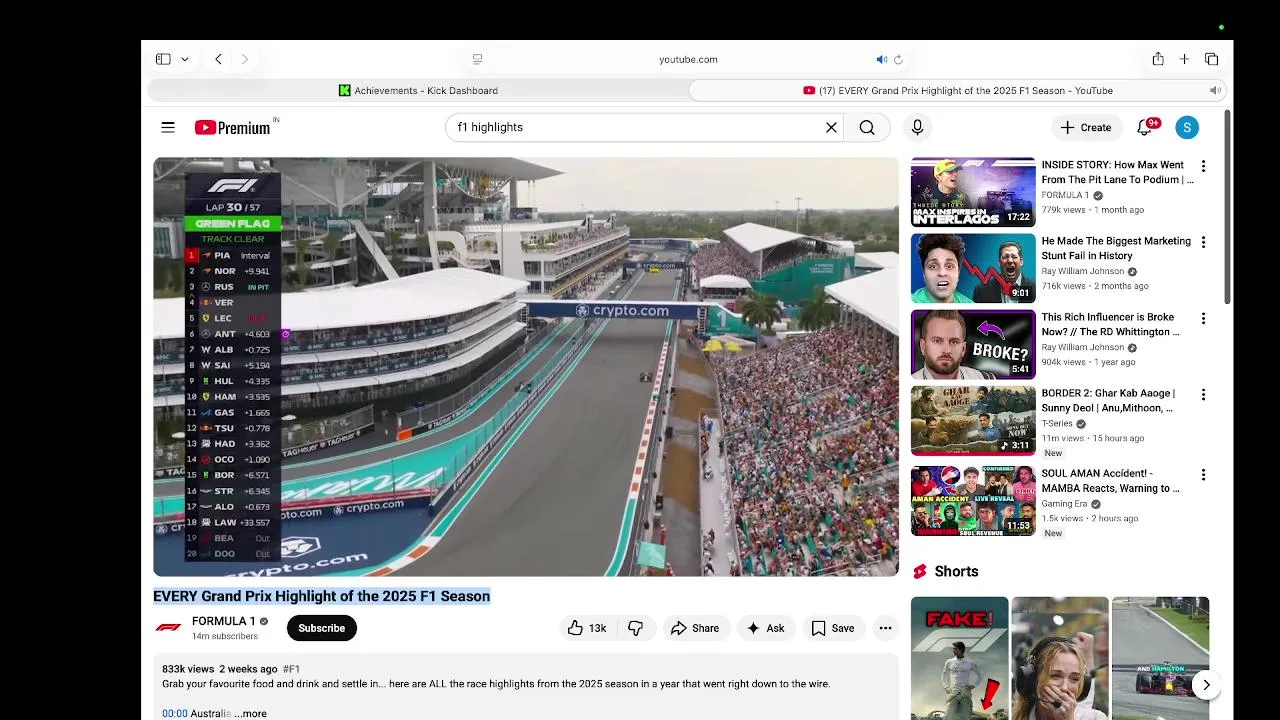Dislike this video
The height and width of the screenshot is (720, 1280).
click(x=635, y=628)
